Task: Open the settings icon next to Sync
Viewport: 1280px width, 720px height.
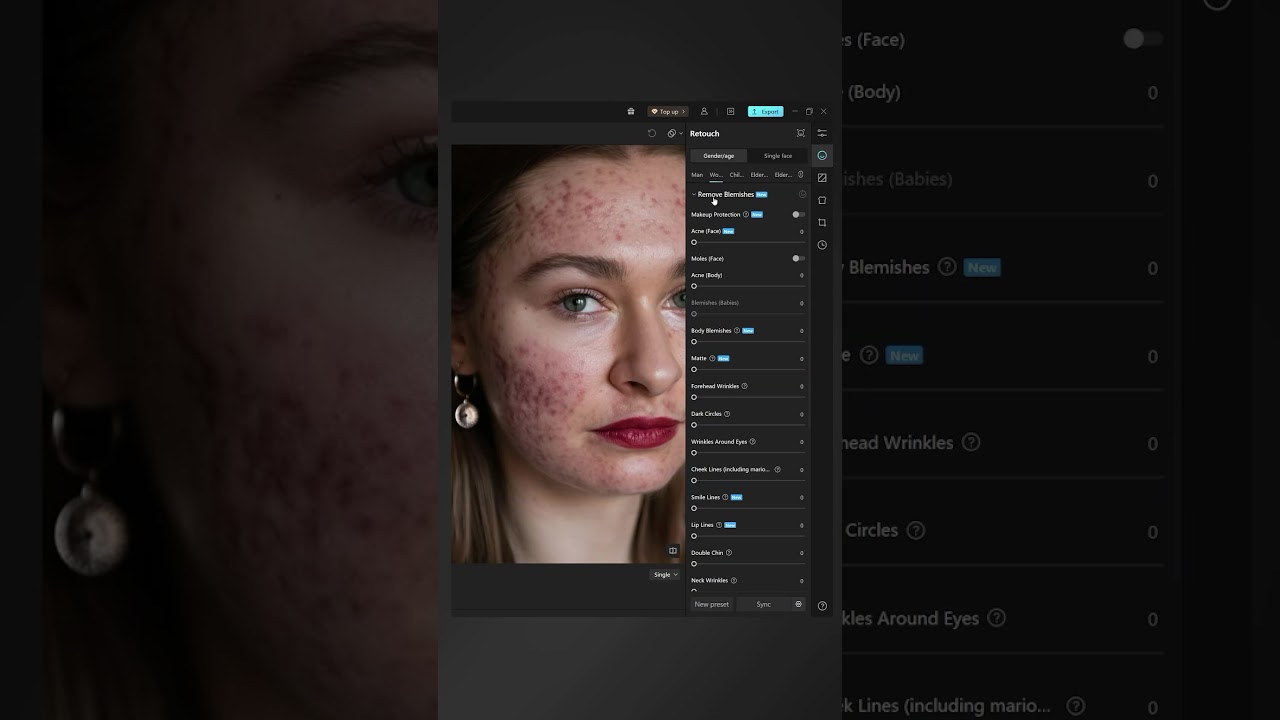Action: pyautogui.click(x=798, y=604)
